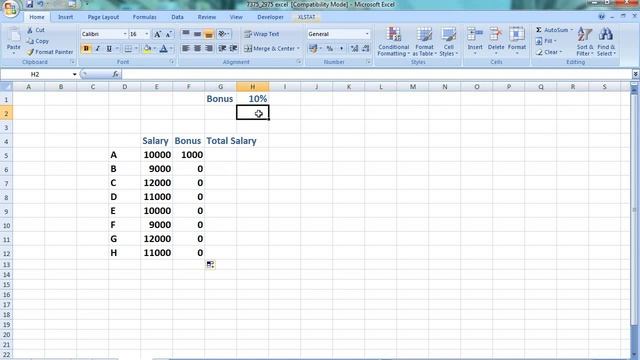Toggle Wrap Text for the cell

click(x=262, y=34)
